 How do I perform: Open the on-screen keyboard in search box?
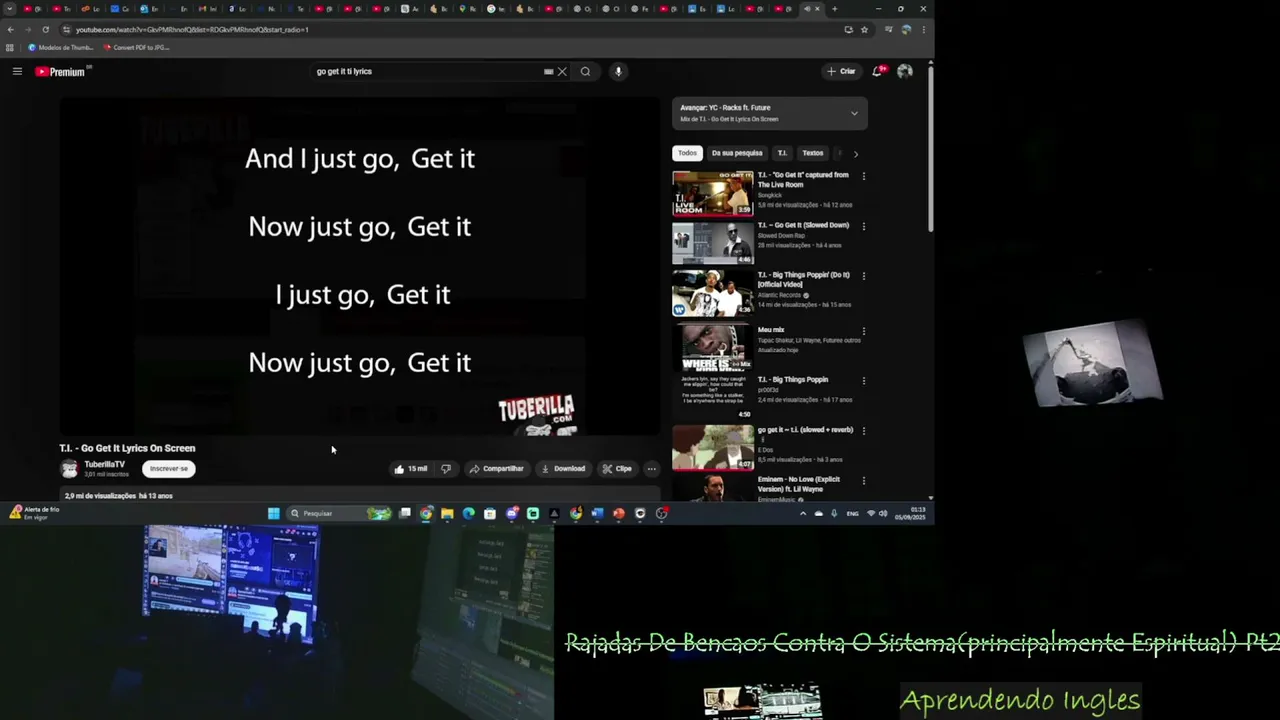548,71
